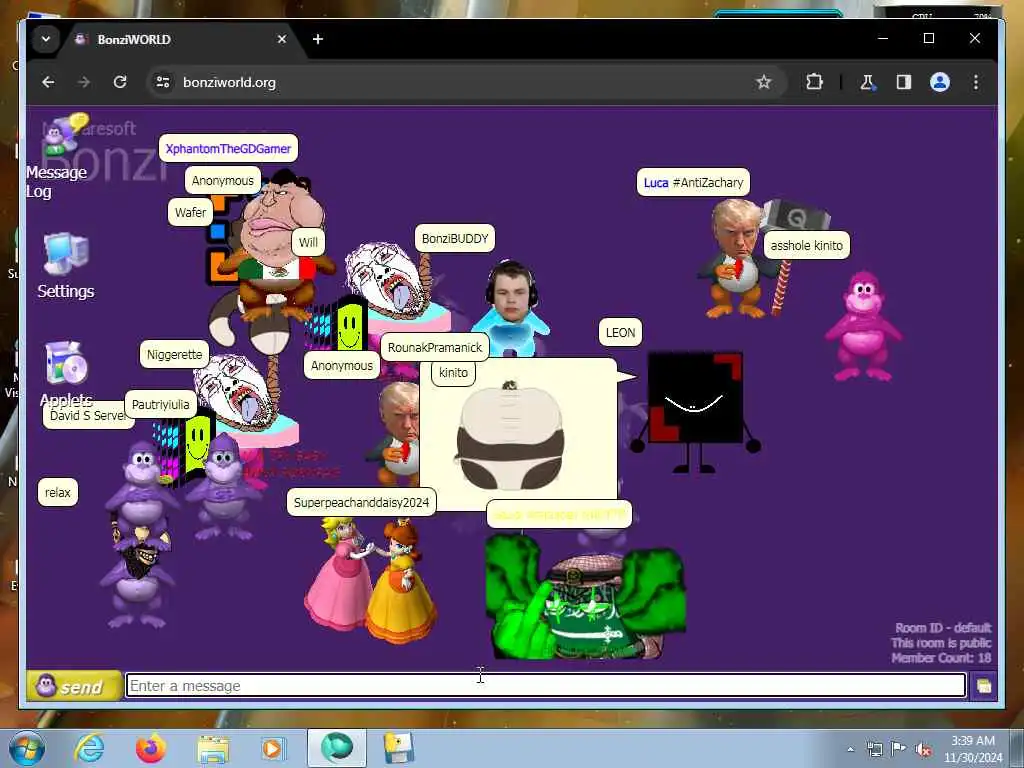Screen dimensions: 1024x768
Task: Click the browser forward arrow
Action: coord(84,82)
